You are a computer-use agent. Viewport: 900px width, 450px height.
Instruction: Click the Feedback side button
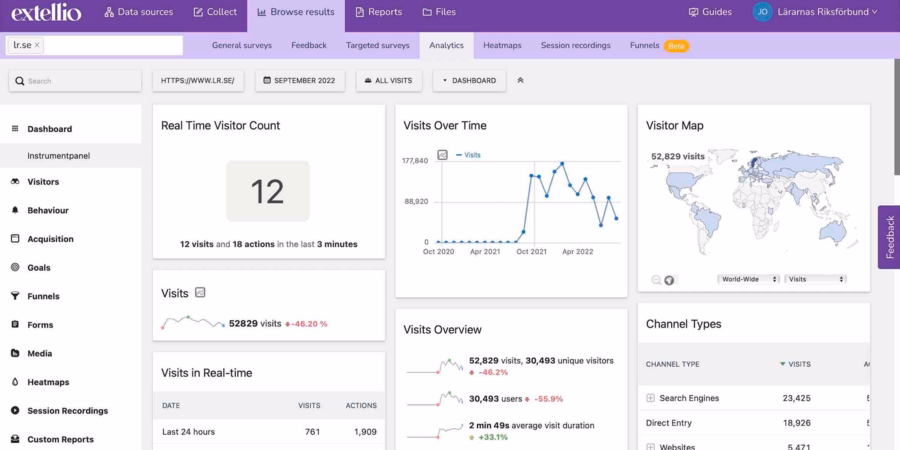click(x=889, y=237)
